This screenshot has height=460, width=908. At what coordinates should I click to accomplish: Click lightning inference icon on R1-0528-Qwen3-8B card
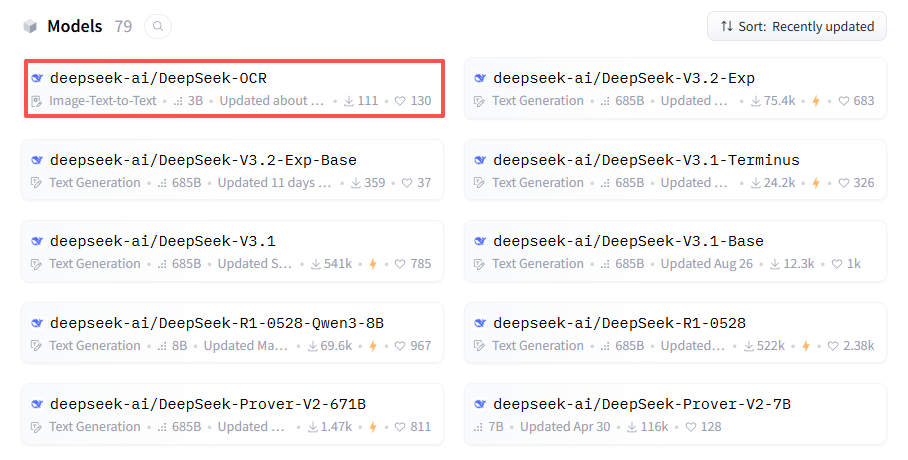point(373,346)
